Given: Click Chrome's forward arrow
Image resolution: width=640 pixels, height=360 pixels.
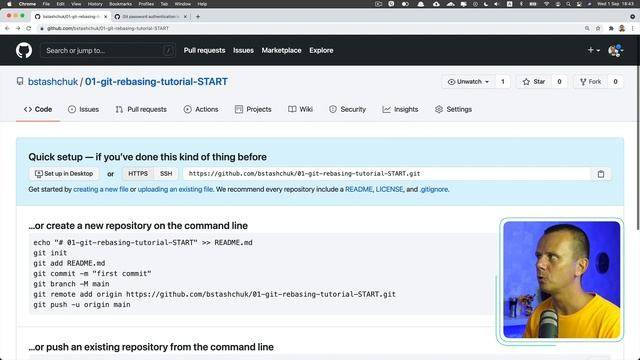Looking at the screenshot, I should click(x=18, y=28).
